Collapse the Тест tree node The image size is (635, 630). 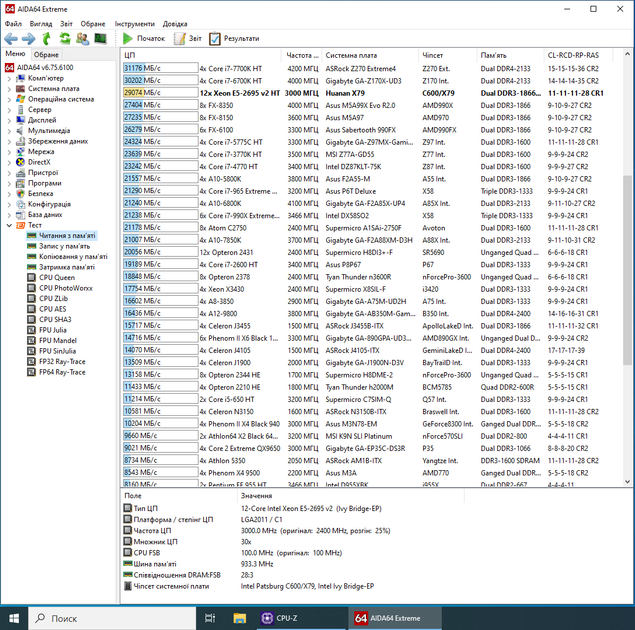(x=9, y=225)
